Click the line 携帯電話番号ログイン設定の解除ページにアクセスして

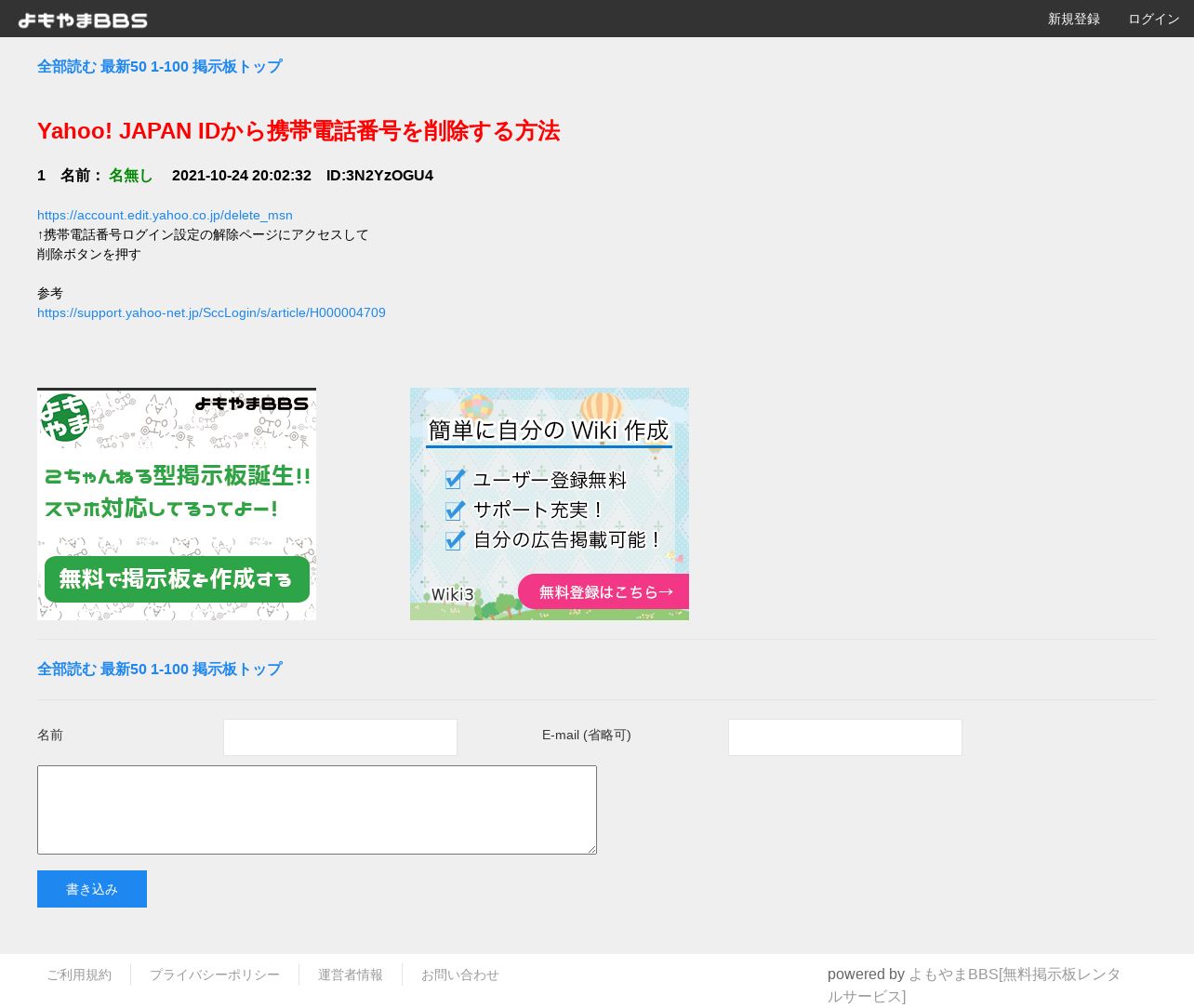[203, 234]
